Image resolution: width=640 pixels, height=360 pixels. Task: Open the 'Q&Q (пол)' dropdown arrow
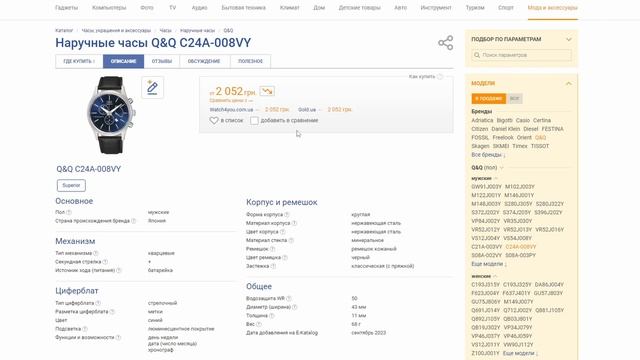[x=502, y=168]
